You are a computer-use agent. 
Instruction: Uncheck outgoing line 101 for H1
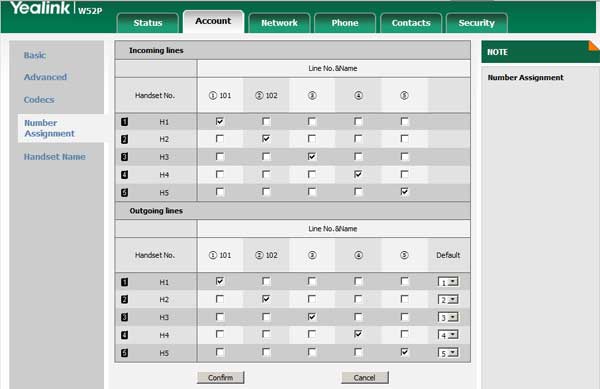click(220, 281)
